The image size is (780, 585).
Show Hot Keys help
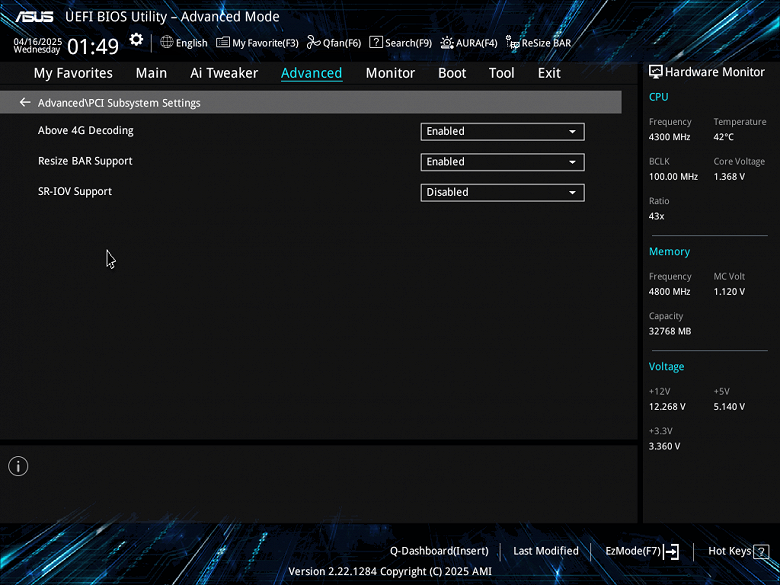pyautogui.click(x=738, y=551)
